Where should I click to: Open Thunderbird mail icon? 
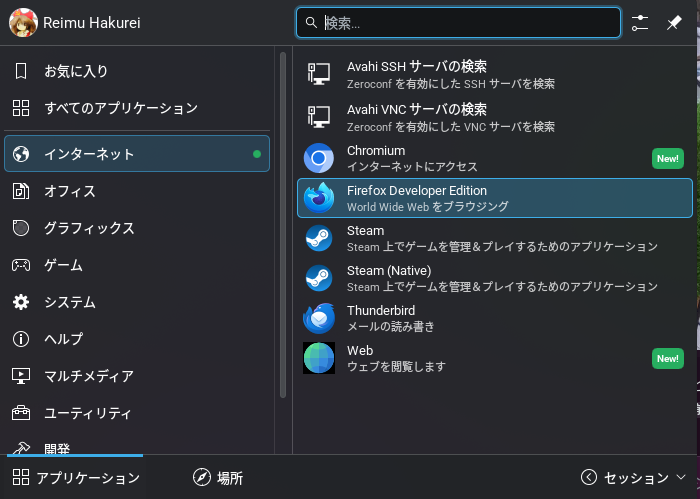coord(319,318)
